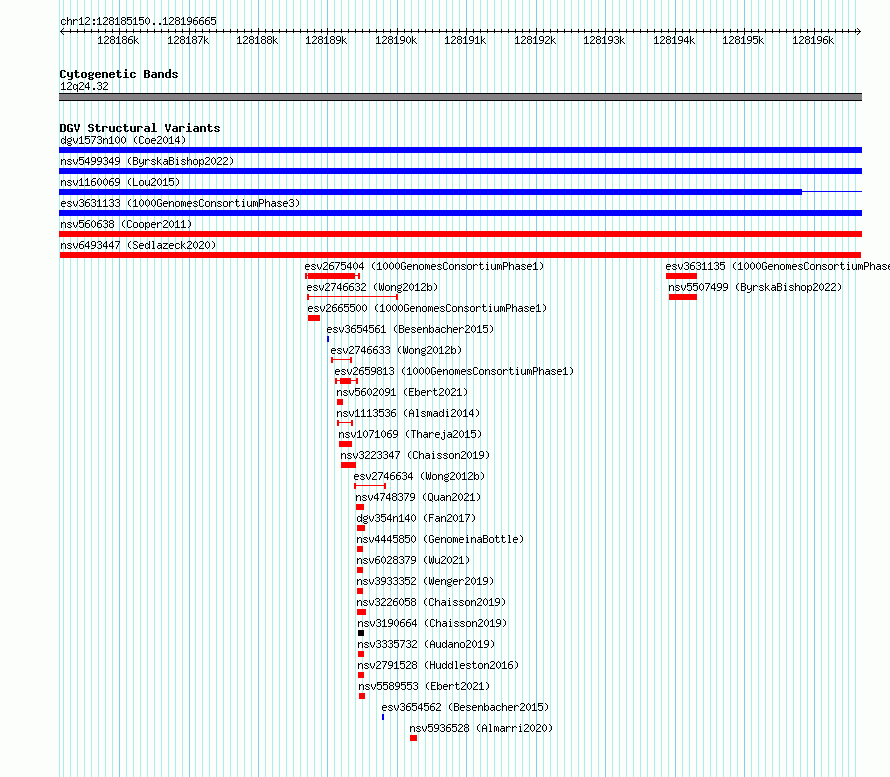890x777 pixels.
Task: Click nsv560638 (Cooper2011) label
Action: (126, 224)
